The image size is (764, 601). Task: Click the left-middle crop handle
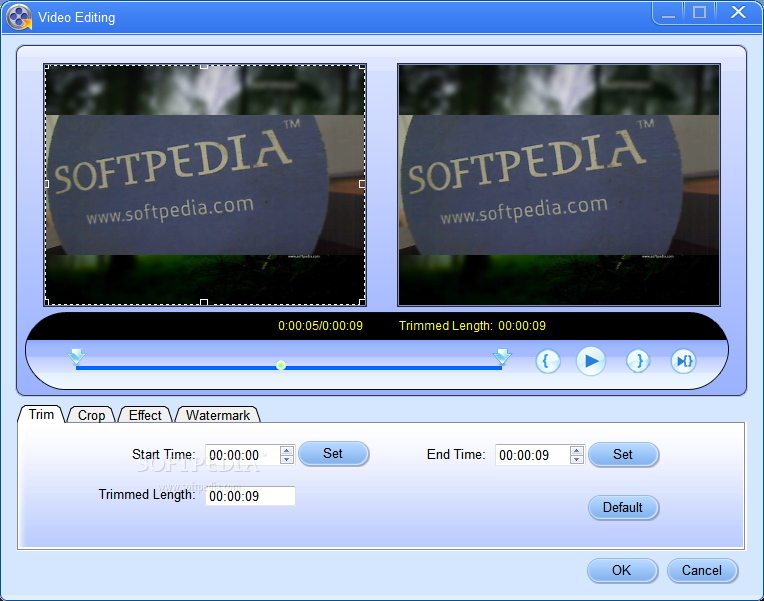pos(47,184)
